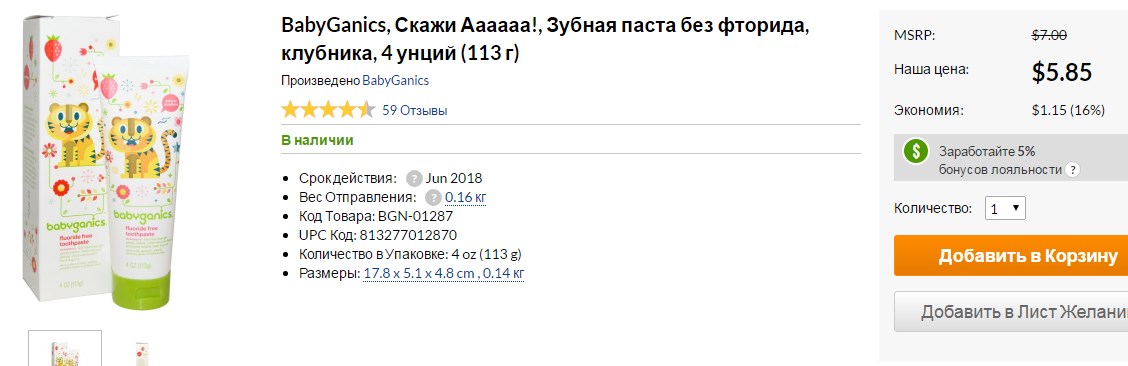
Task: Click the product title heading
Action: (x=545, y=40)
